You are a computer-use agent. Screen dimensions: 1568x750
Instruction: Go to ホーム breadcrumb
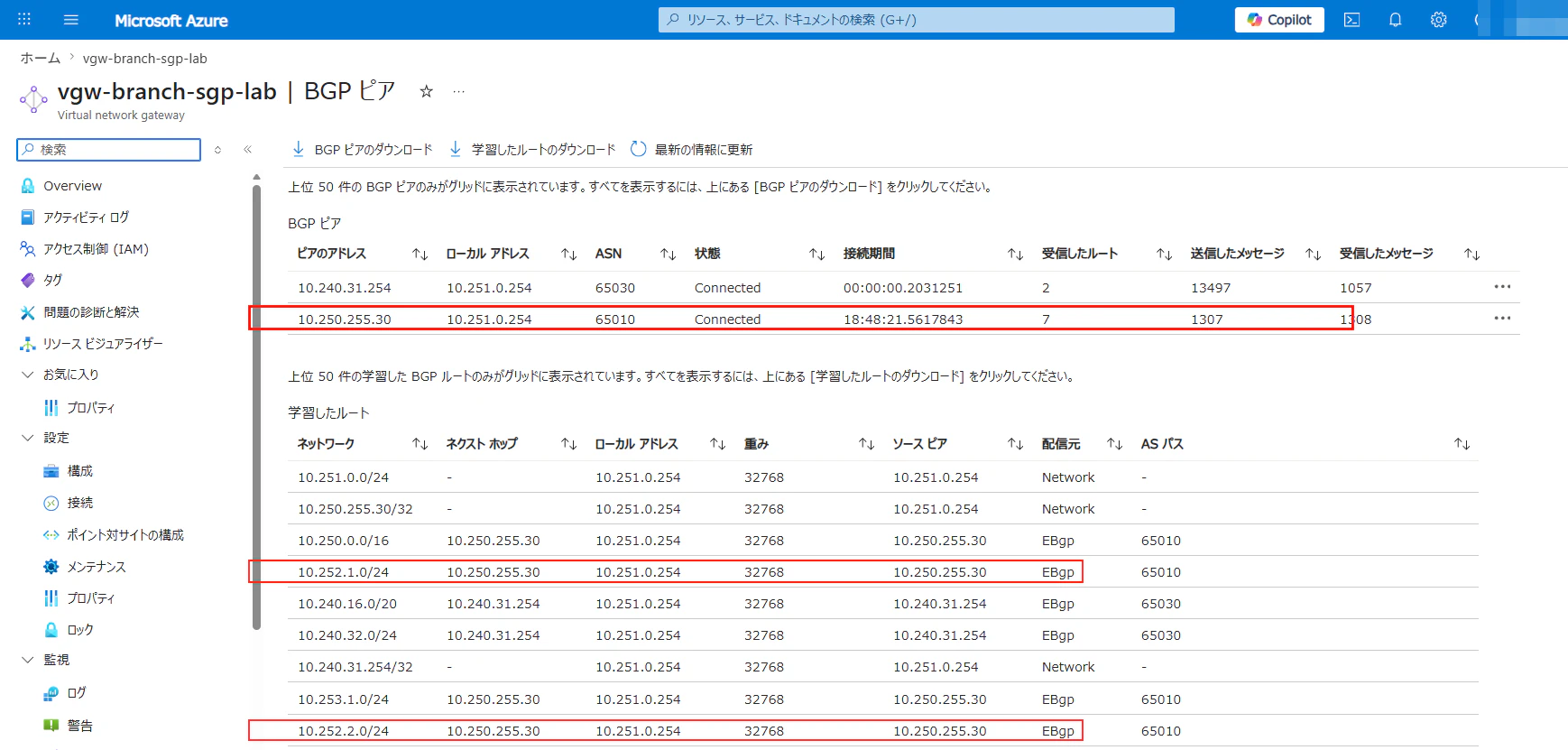click(x=41, y=59)
